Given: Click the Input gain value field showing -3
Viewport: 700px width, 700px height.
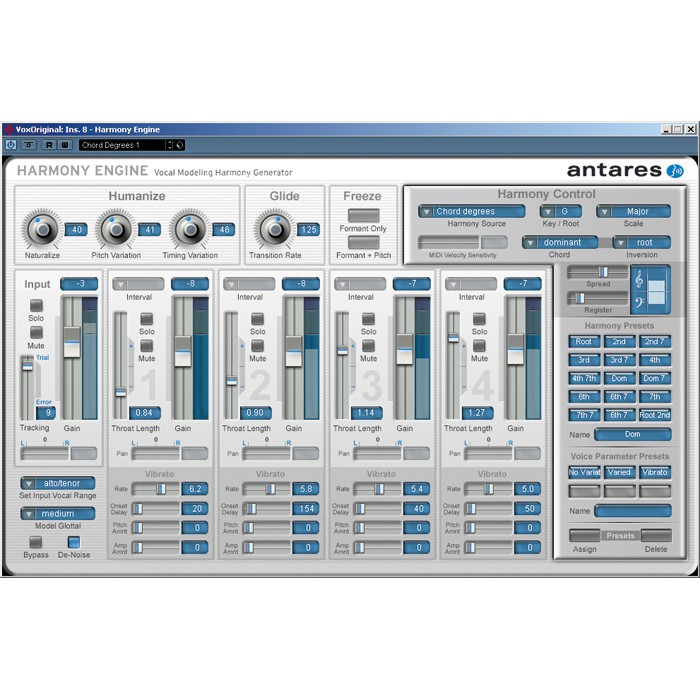Looking at the screenshot, I should tap(79, 283).
